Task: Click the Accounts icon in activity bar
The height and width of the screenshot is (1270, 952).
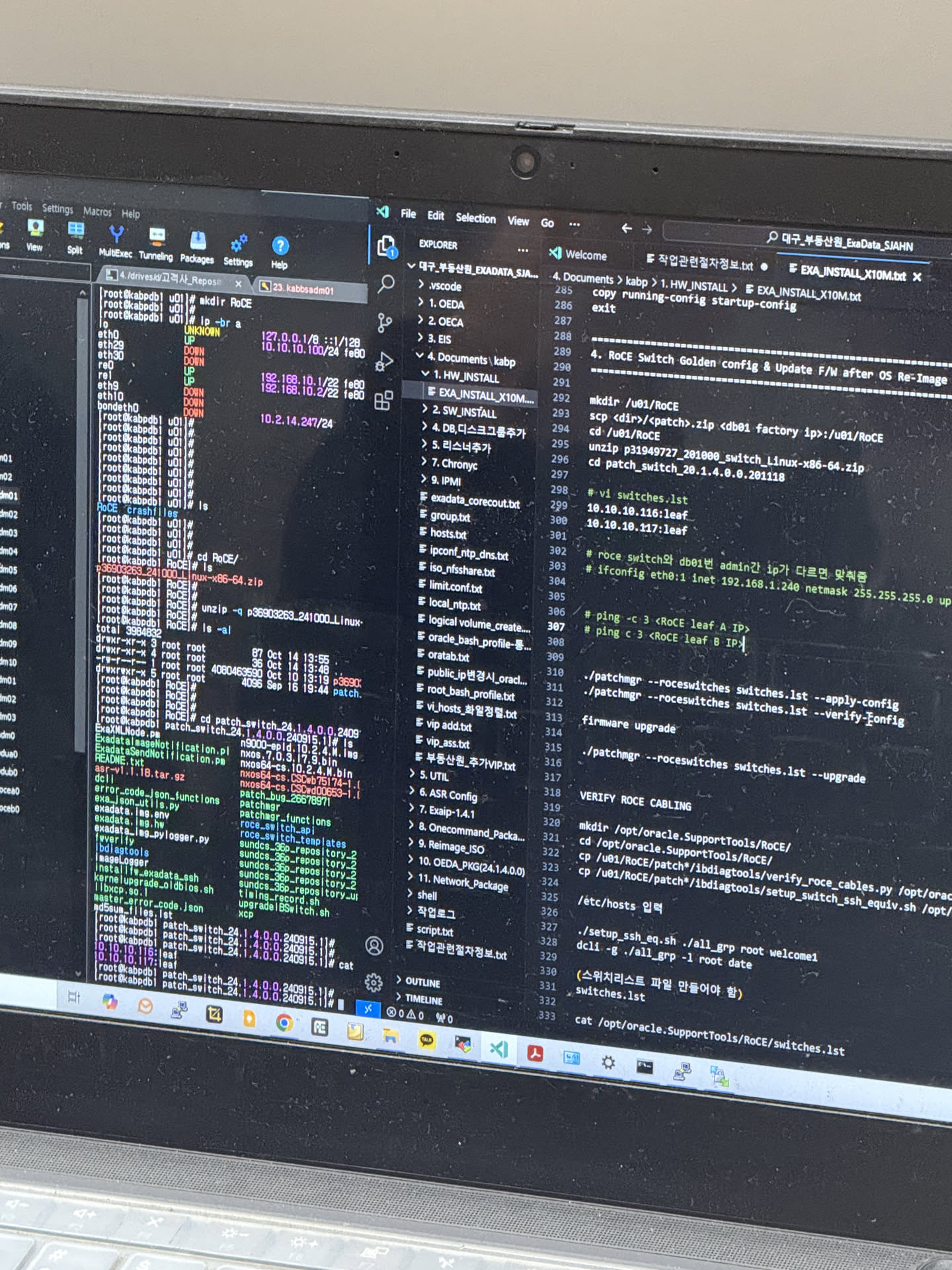Action: point(374,946)
